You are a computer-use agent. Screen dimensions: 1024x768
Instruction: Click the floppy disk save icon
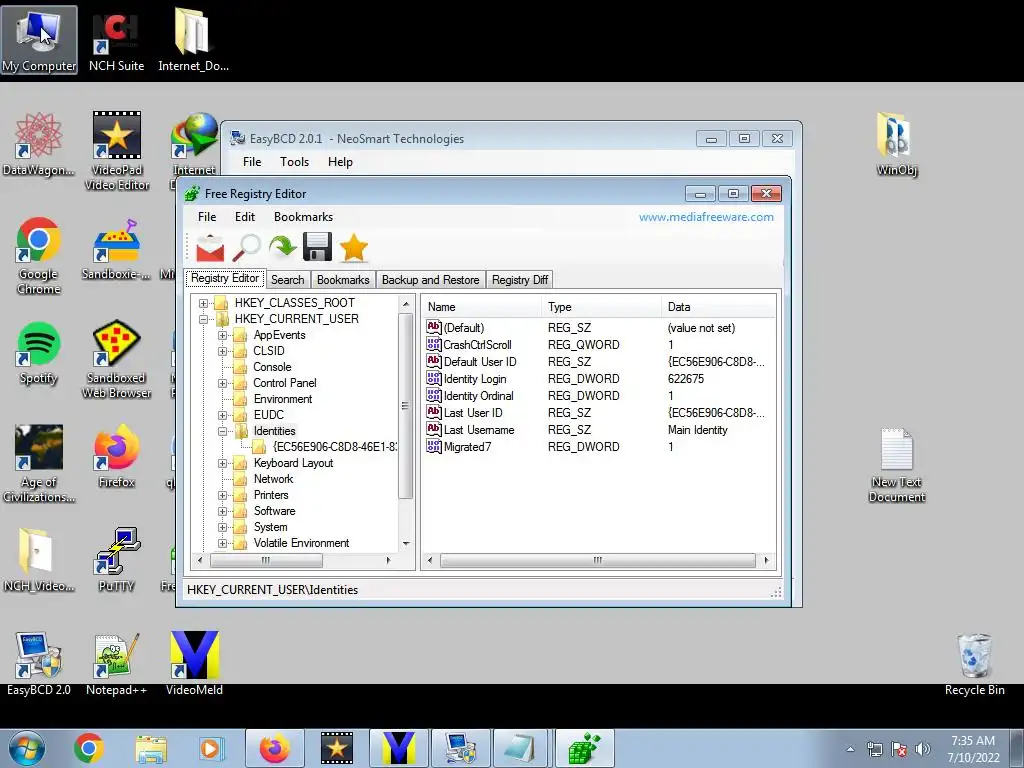pyautogui.click(x=317, y=248)
